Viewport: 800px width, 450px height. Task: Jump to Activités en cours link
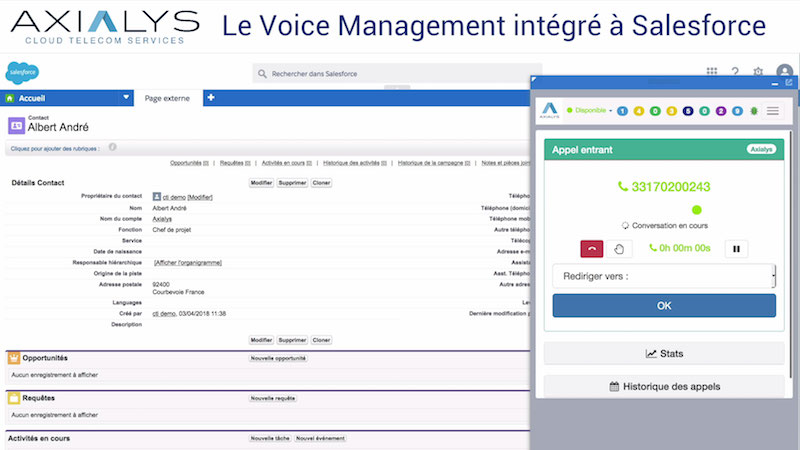287,163
